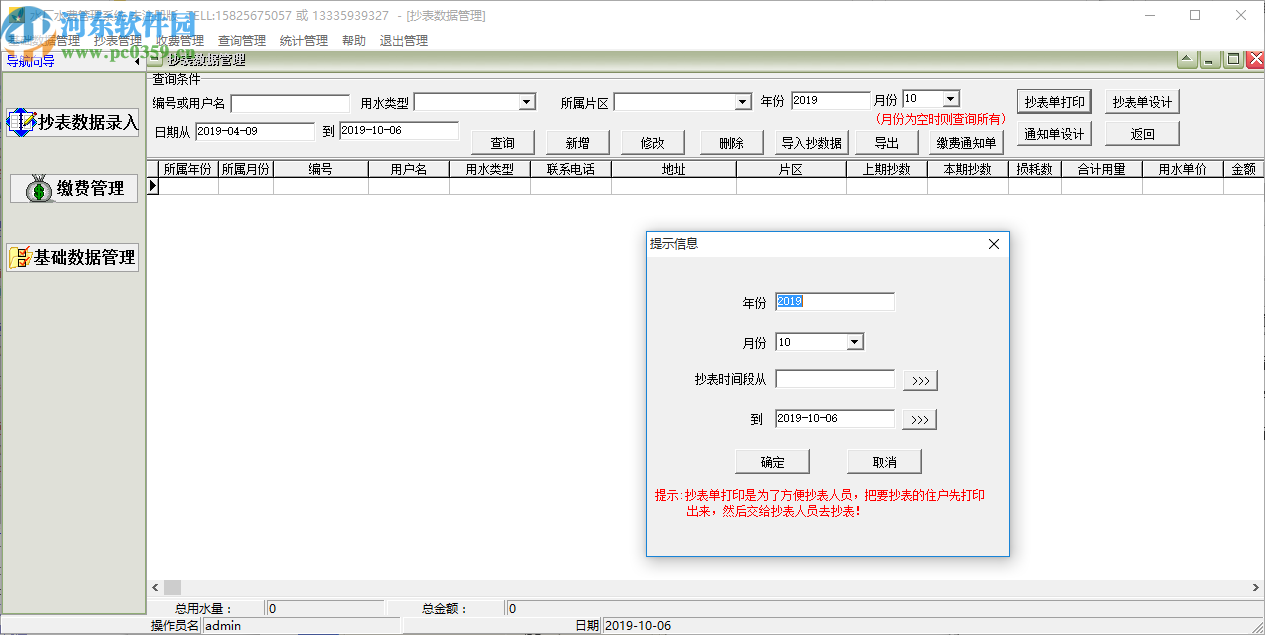
Task: Open the top 月份 month dropdown
Action: (950, 98)
